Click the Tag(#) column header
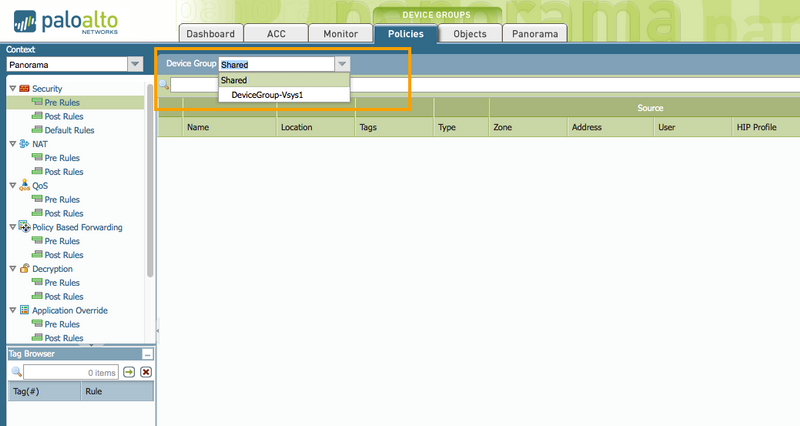The image size is (800, 426). pyautogui.click(x=44, y=391)
